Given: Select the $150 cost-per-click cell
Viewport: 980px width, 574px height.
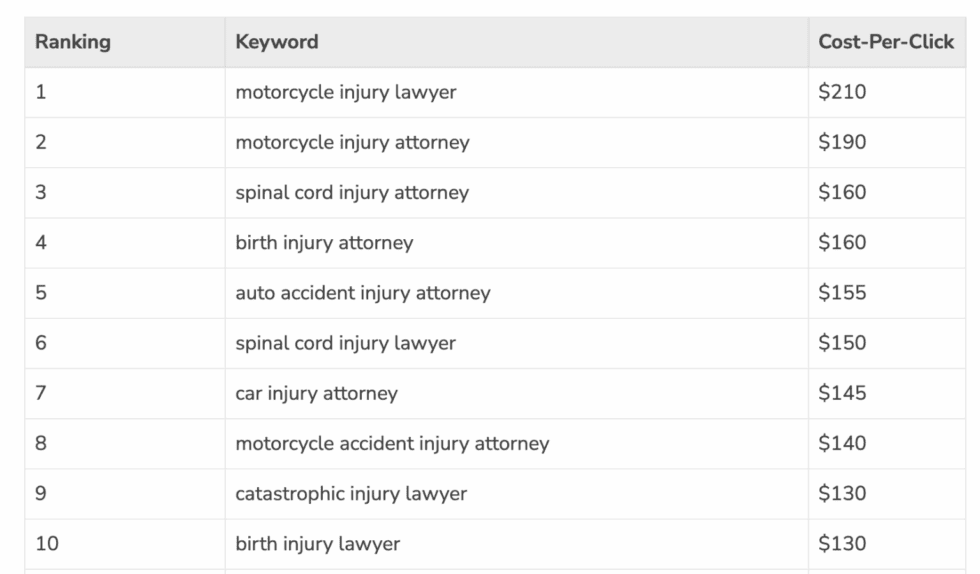Looking at the screenshot, I should 842,343.
